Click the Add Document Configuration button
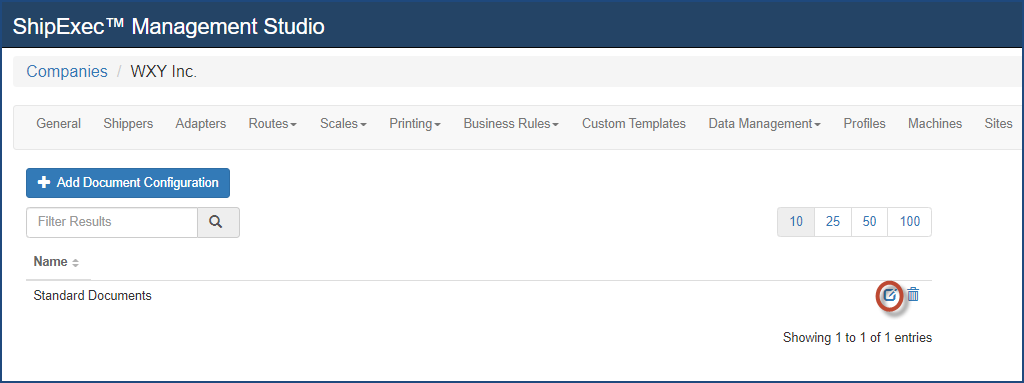 (x=128, y=183)
